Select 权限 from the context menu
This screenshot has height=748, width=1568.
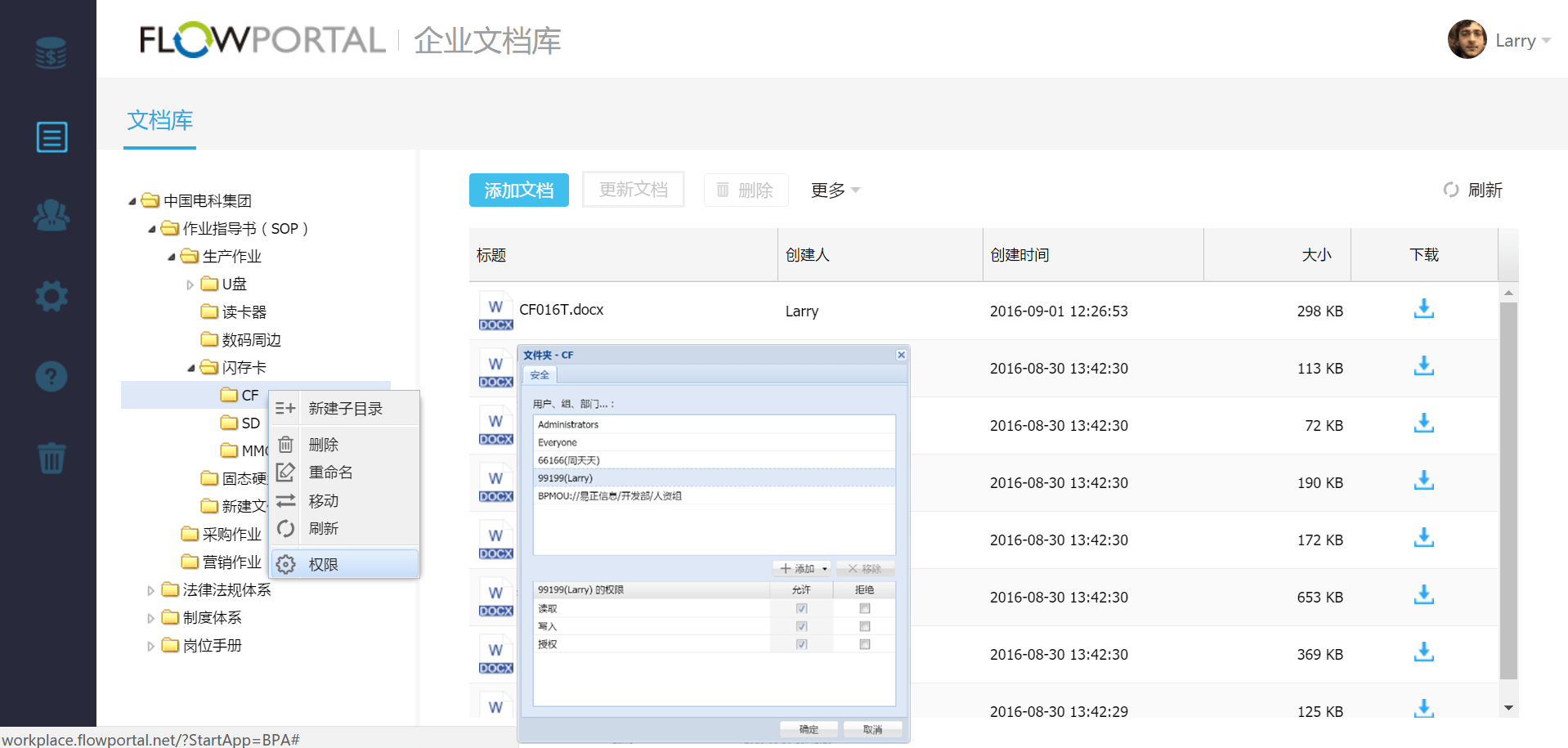point(324,564)
